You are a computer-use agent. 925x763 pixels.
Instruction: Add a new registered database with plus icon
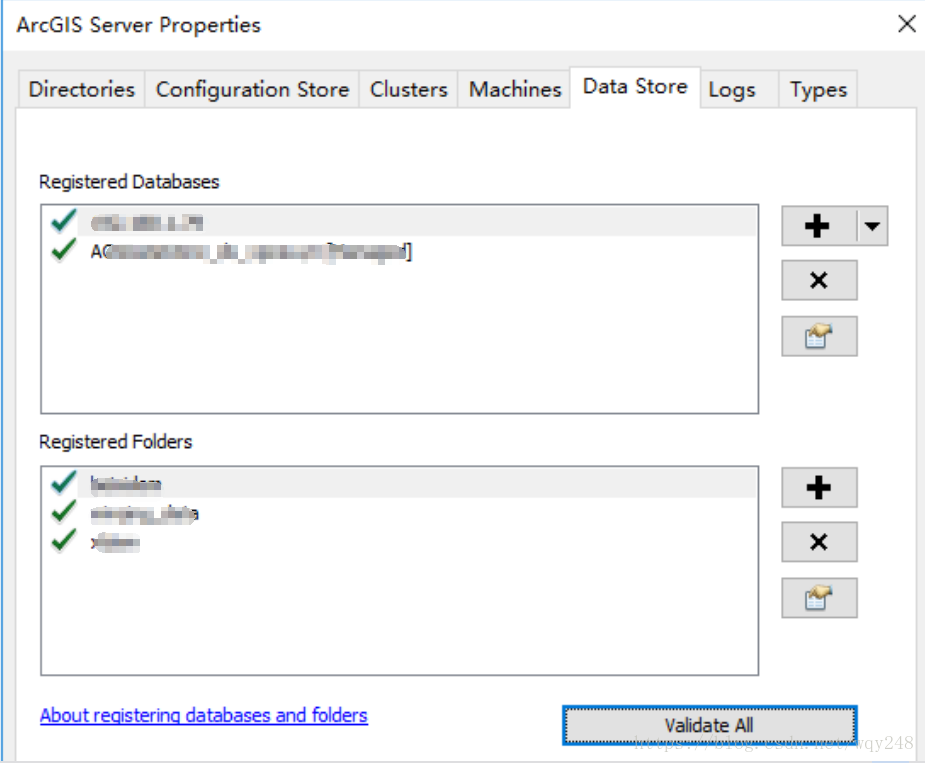pyautogui.click(x=819, y=226)
